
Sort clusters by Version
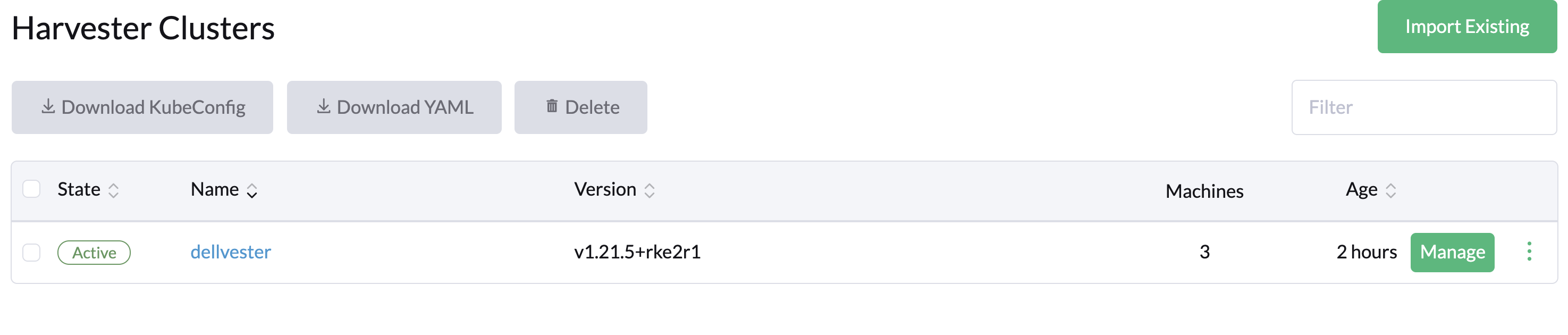click(x=649, y=191)
